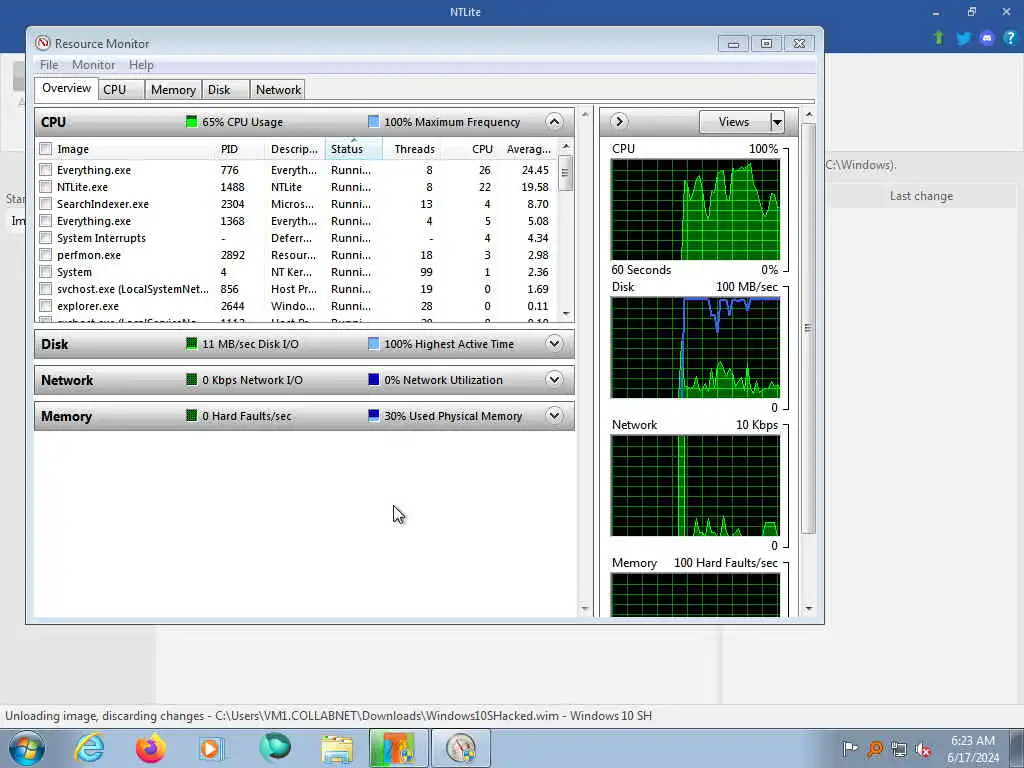
Task: Open the Help menu
Action: [x=141, y=65]
